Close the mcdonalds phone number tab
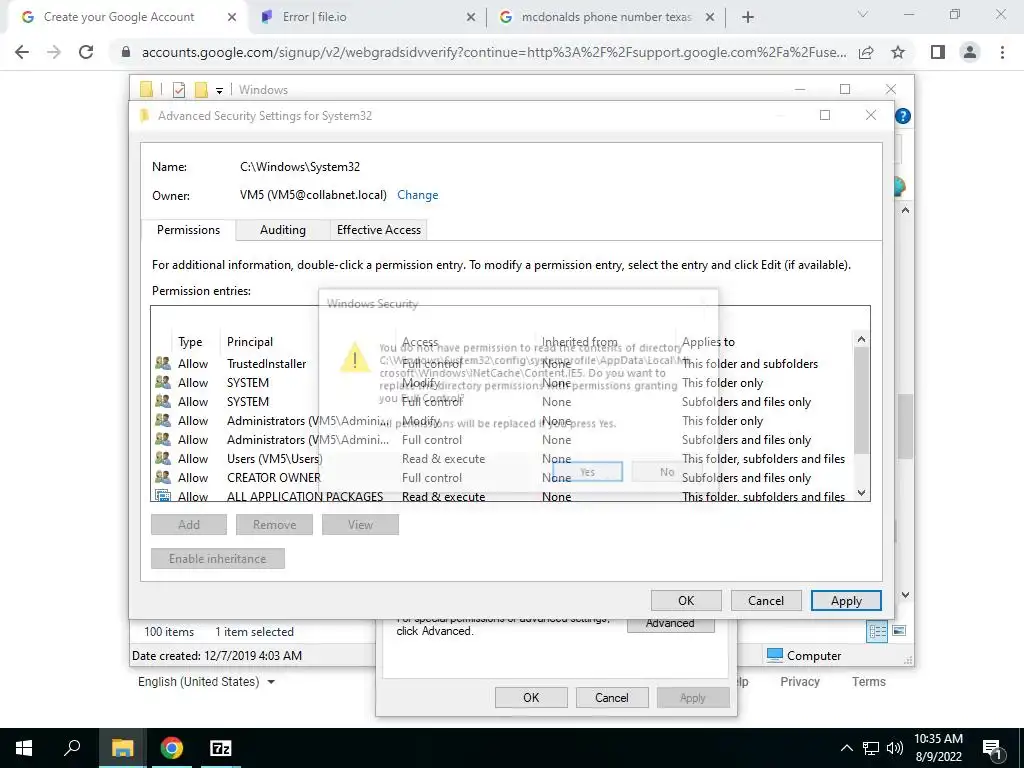Viewport: 1024px width, 768px height. 710,17
